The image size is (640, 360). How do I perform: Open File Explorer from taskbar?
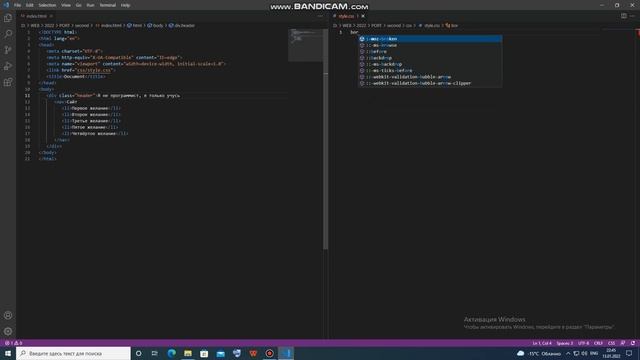coord(188,353)
